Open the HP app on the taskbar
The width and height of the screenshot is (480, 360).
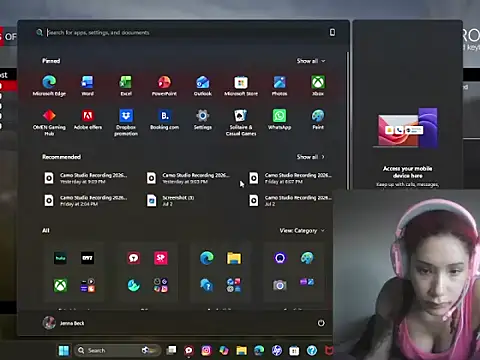pyautogui.click(x=277, y=350)
